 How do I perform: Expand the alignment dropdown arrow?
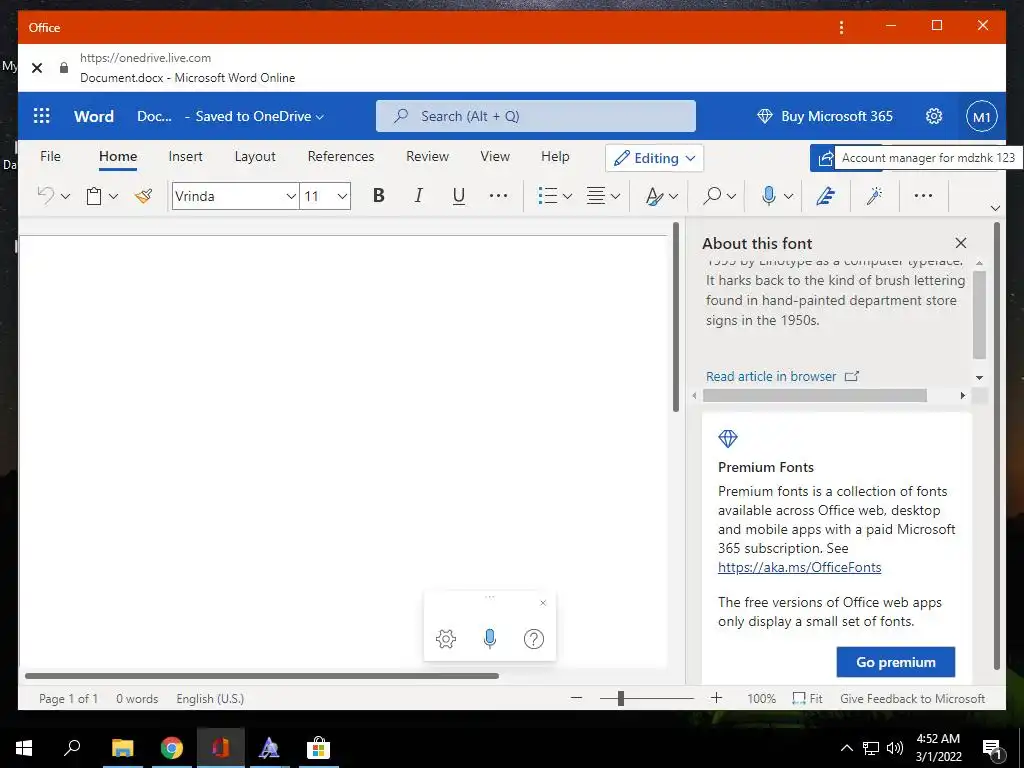click(x=615, y=197)
